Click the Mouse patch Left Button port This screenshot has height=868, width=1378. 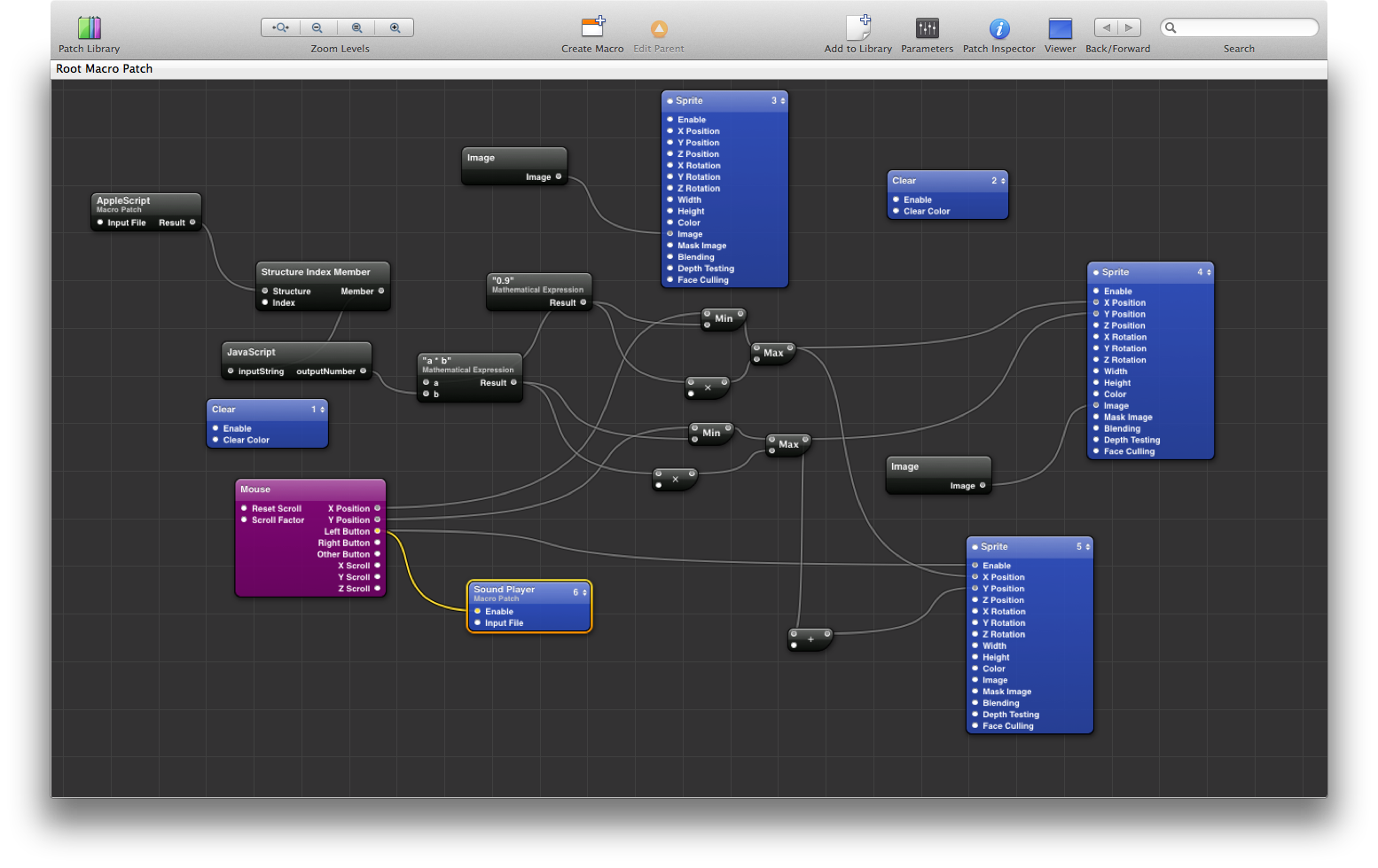(x=377, y=531)
